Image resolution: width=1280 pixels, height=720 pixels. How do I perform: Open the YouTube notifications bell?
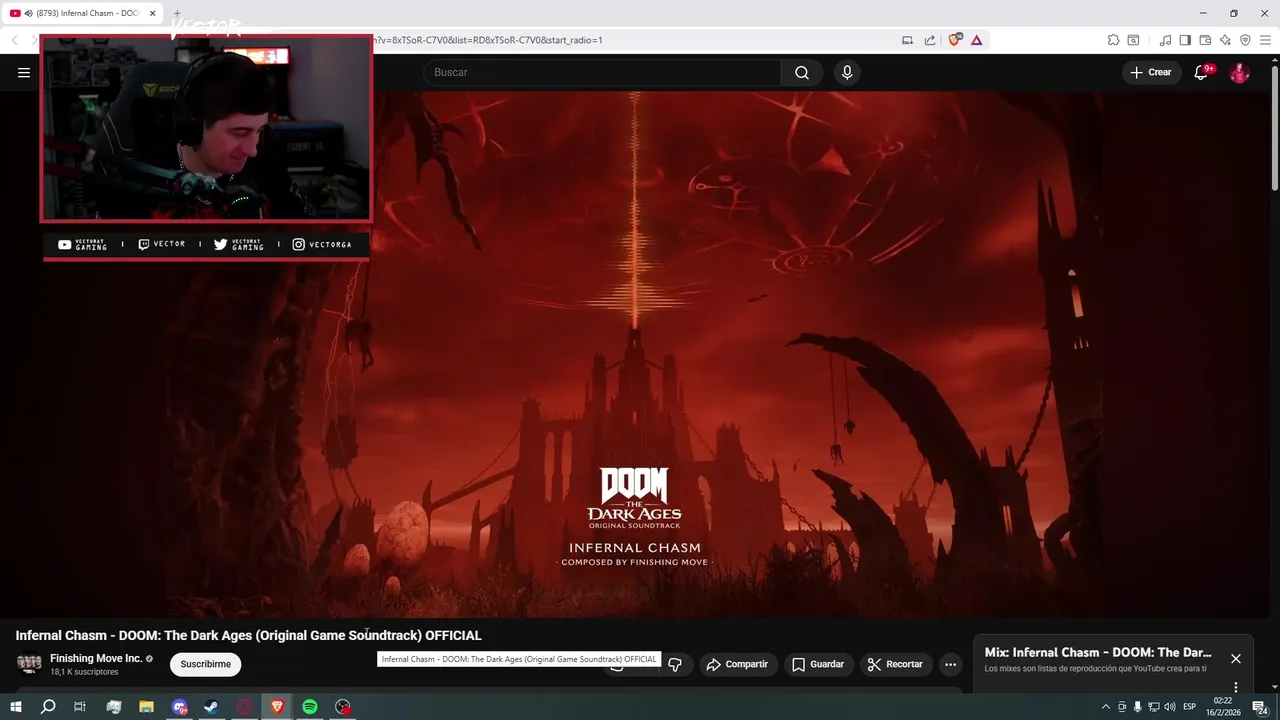pos(1202,72)
